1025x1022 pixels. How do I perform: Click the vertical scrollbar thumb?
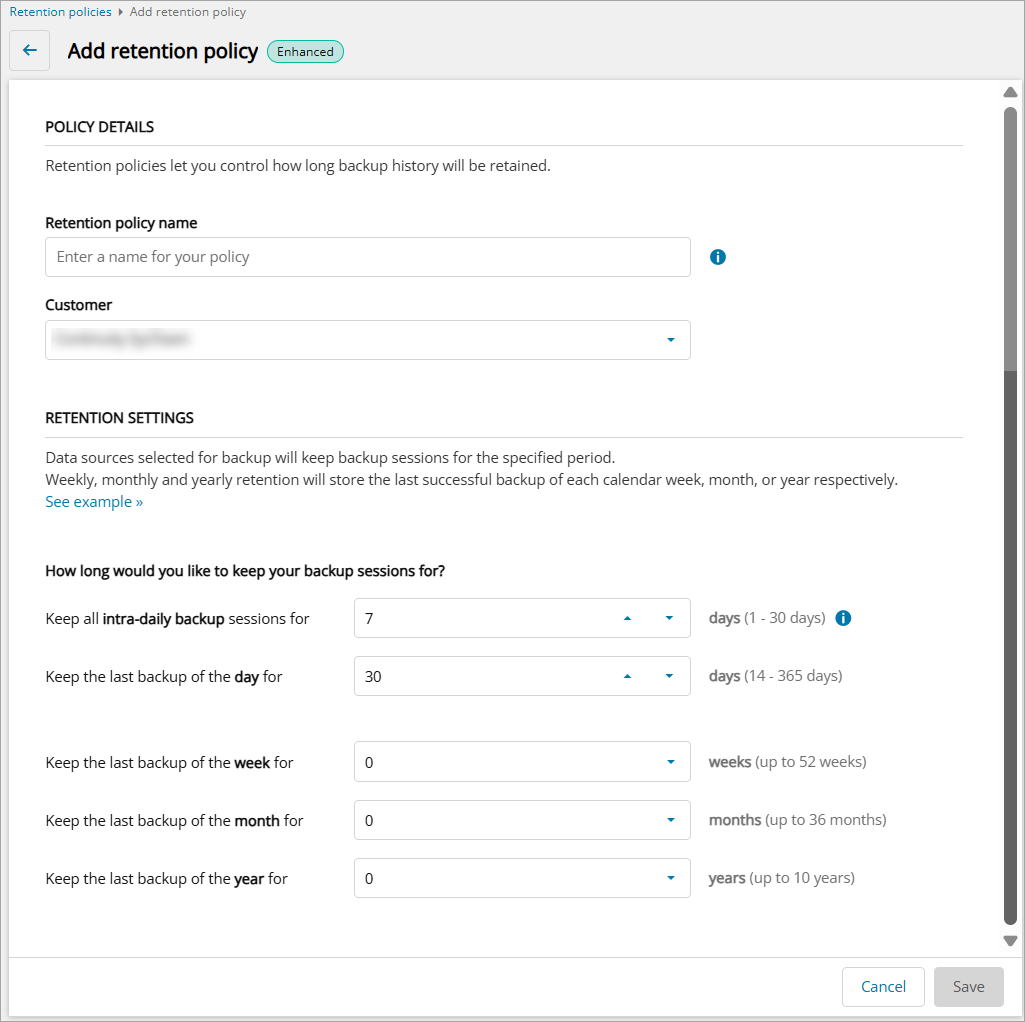(1010, 240)
